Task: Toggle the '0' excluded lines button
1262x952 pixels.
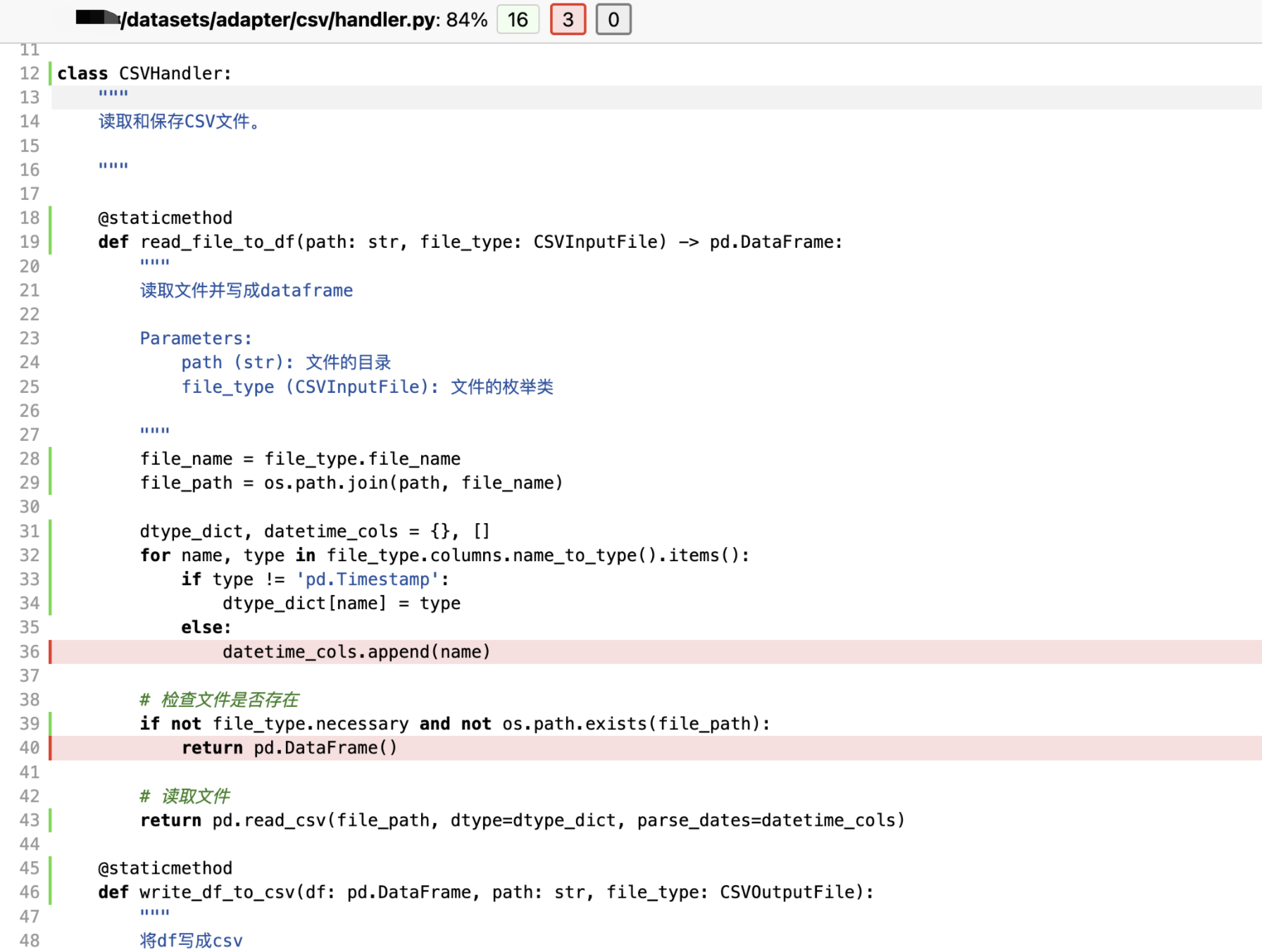Action: tap(613, 20)
